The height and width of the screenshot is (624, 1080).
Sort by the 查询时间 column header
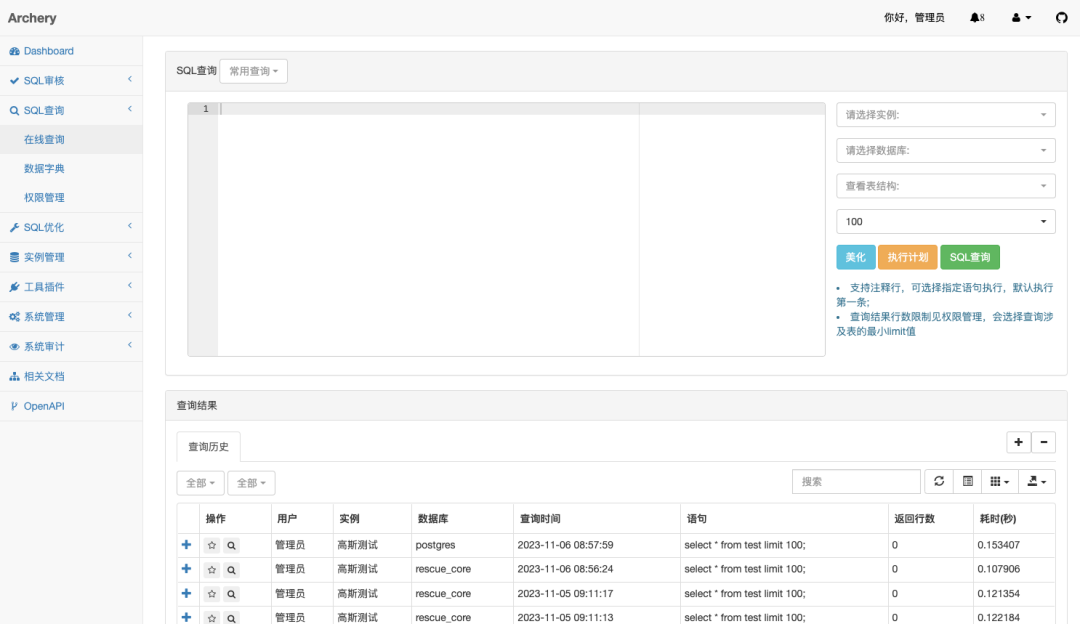pos(596,519)
